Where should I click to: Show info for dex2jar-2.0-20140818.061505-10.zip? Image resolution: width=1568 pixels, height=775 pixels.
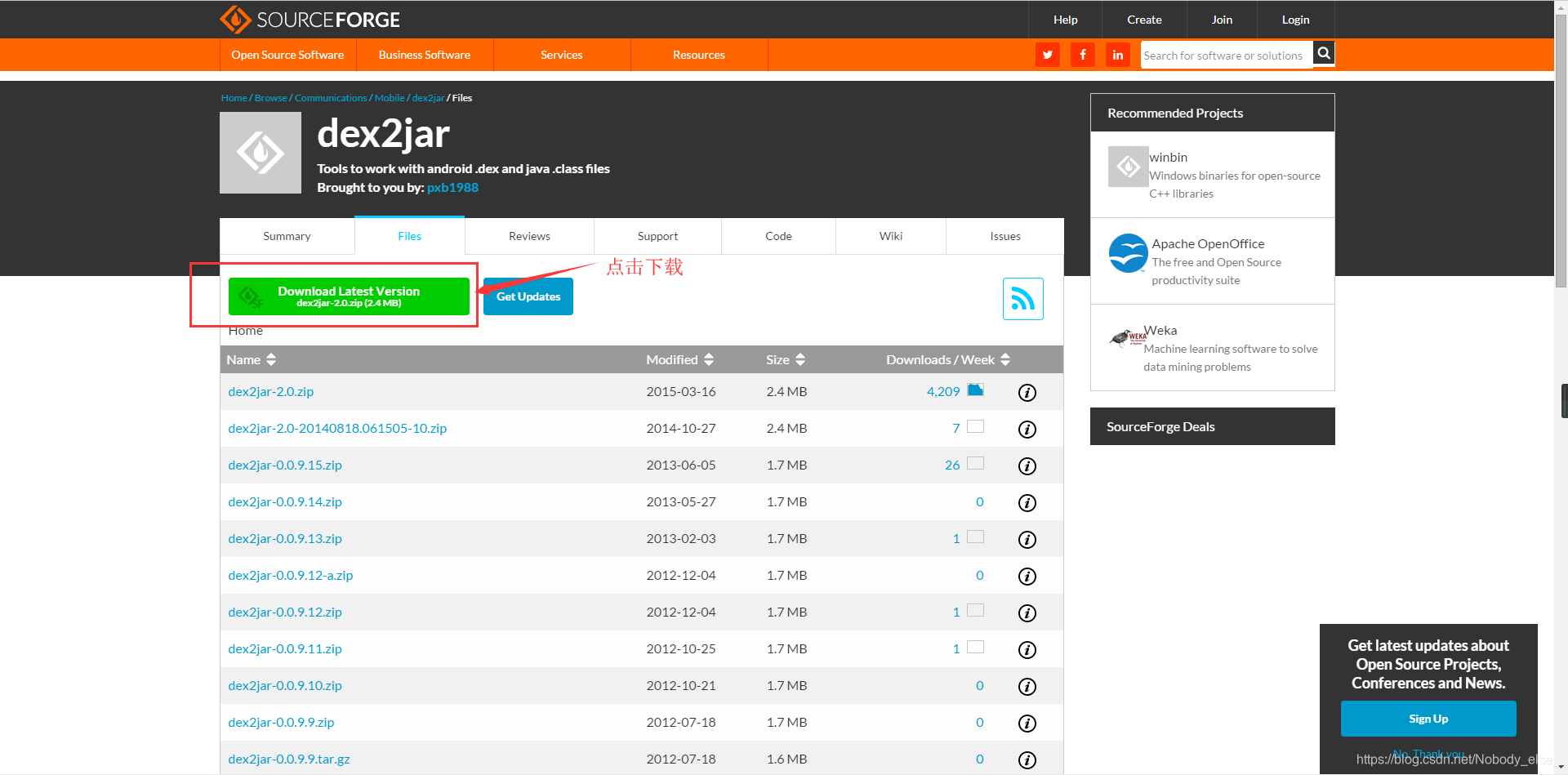point(1027,430)
